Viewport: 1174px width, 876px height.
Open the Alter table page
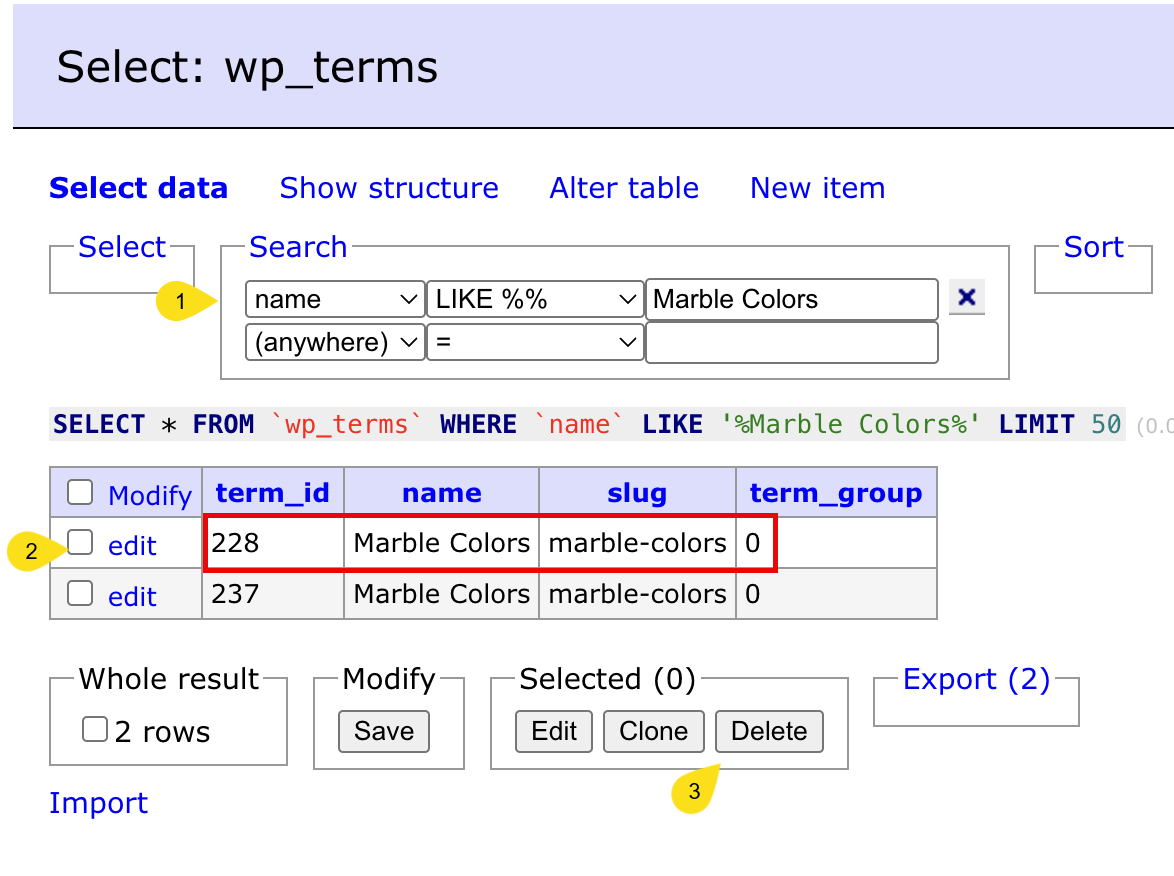coord(624,188)
